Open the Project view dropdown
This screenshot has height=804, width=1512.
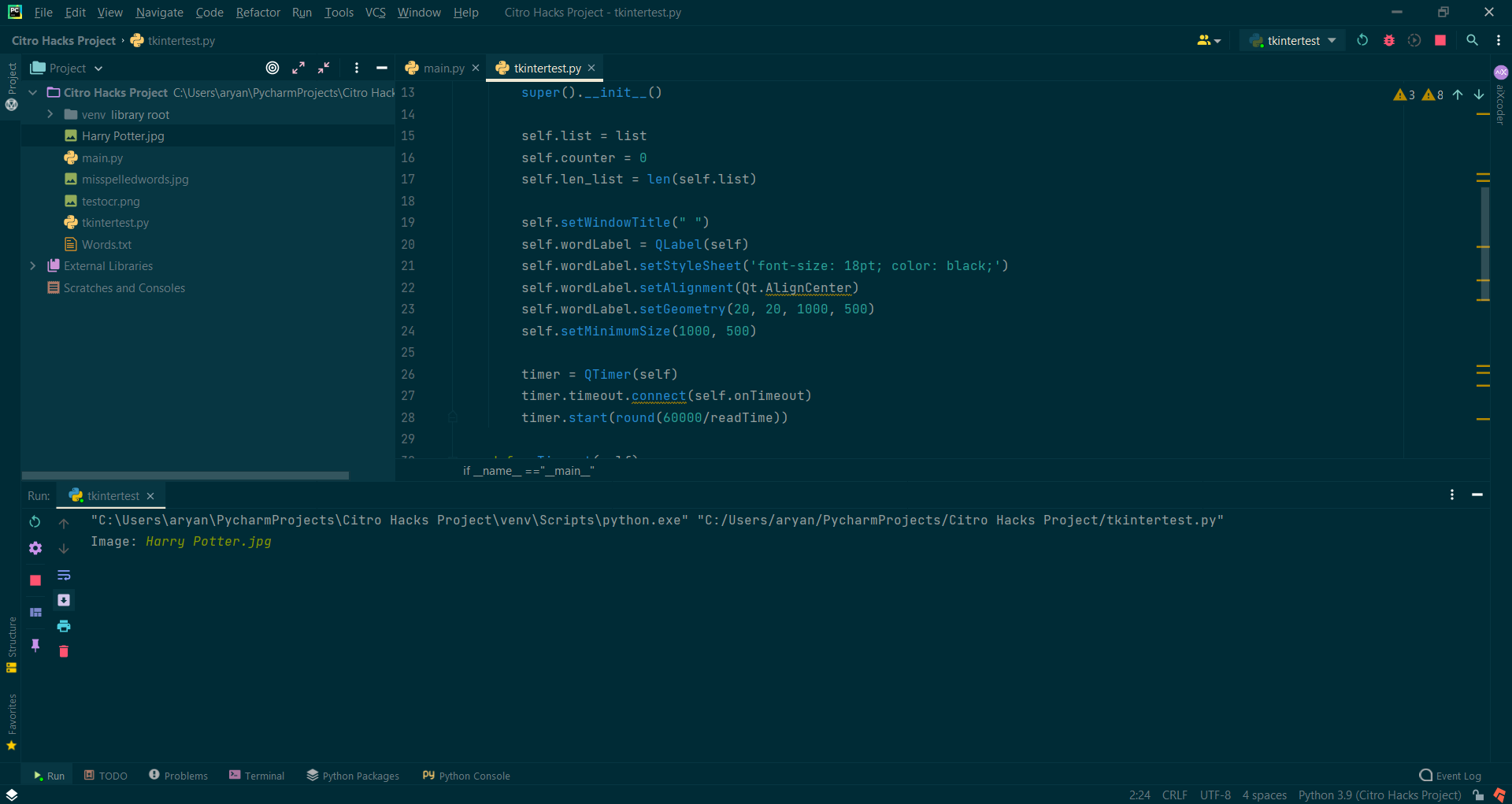(x=67, y=68)
